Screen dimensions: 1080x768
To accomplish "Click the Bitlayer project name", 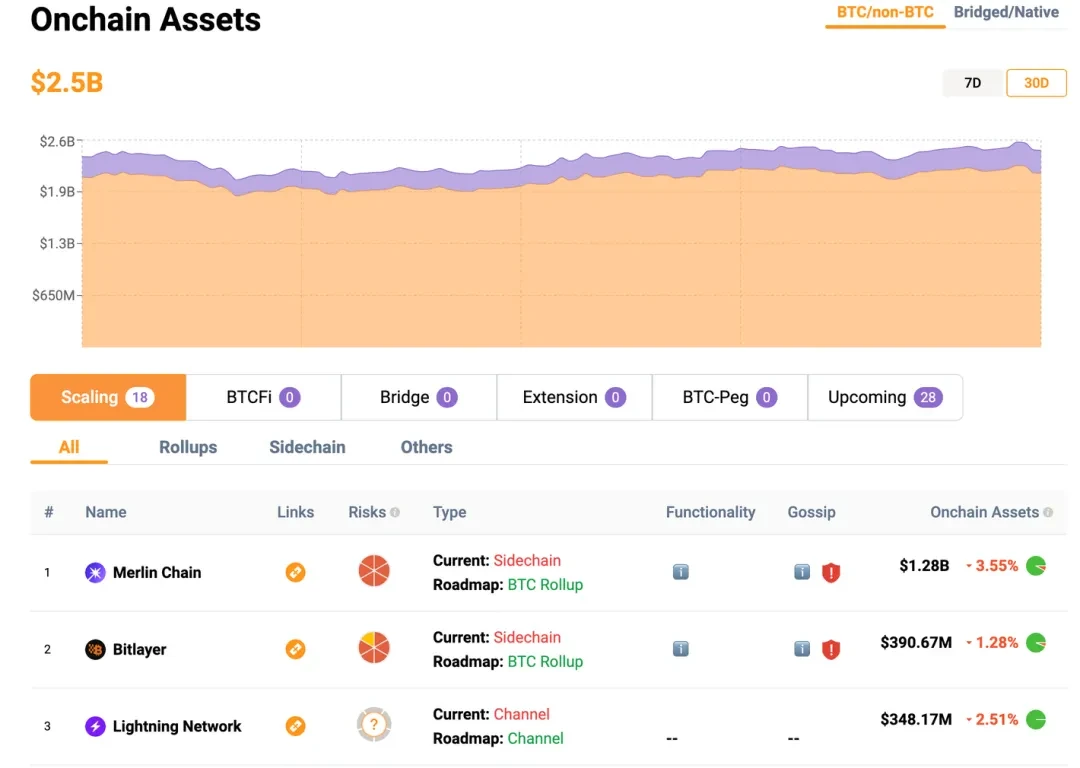I will 139,650.
